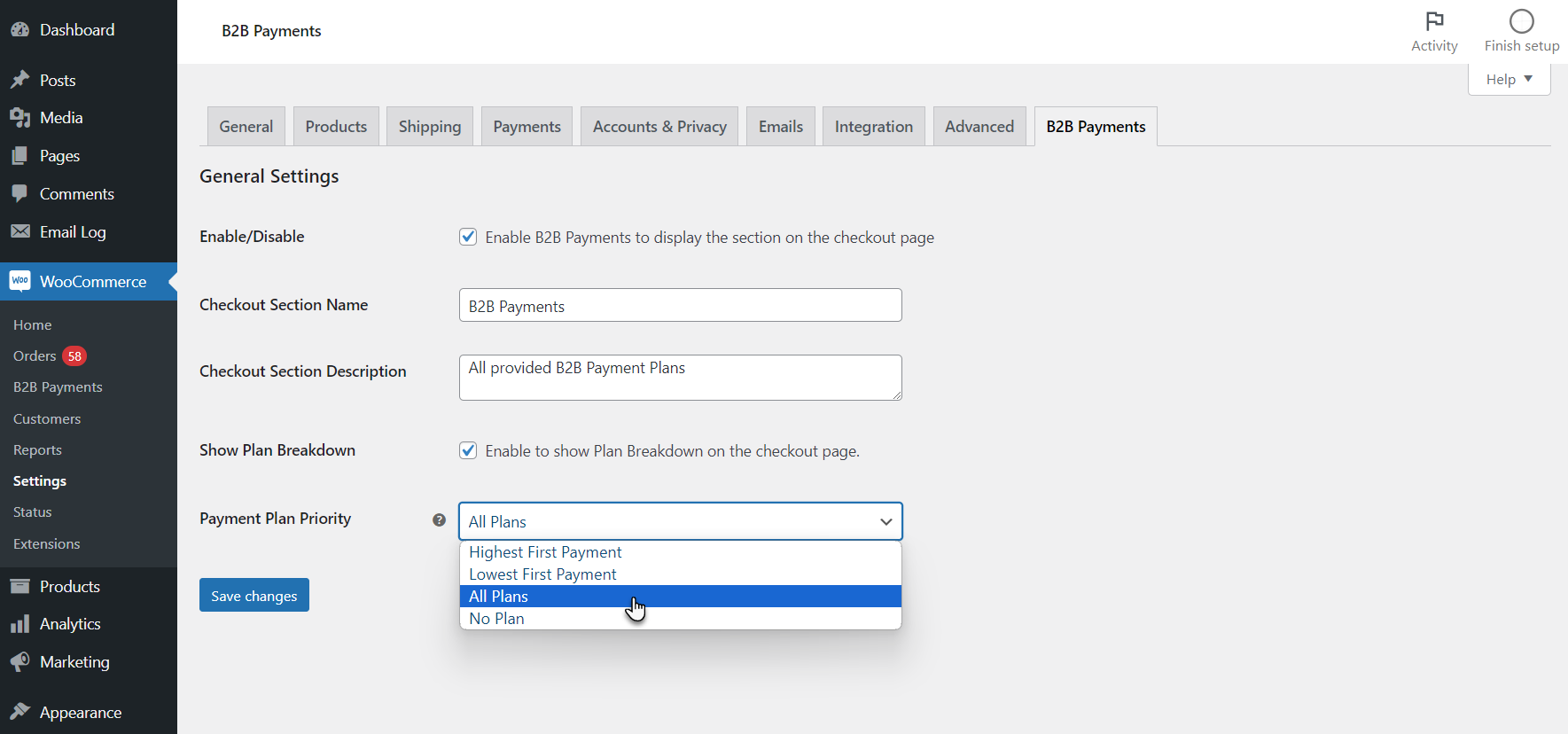The height and width of the screenshot is (734, 1568).
Task: Open the Orders submenu link
Action: pos(35,356)
